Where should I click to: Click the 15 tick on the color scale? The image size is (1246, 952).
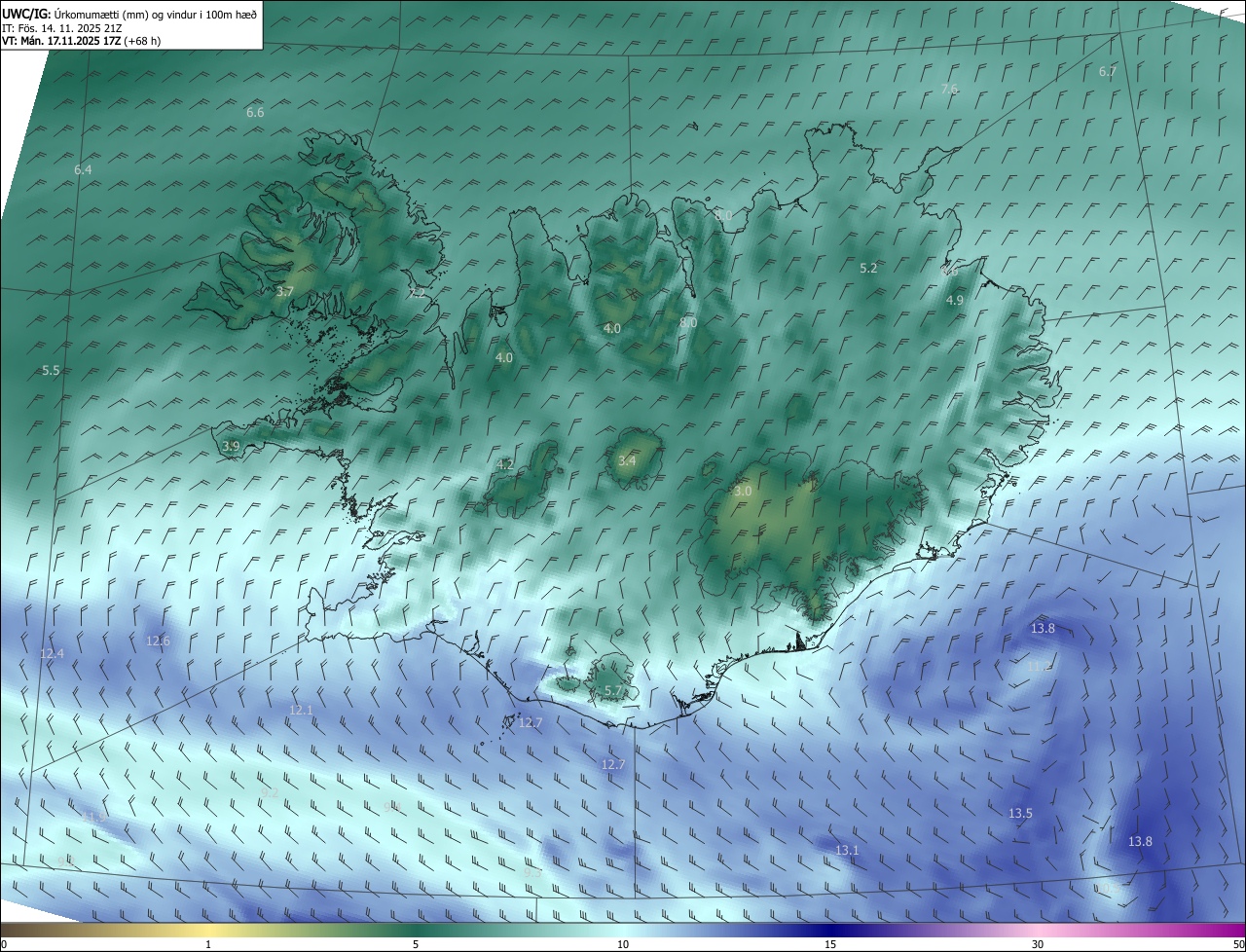click(x=830, y=945)
